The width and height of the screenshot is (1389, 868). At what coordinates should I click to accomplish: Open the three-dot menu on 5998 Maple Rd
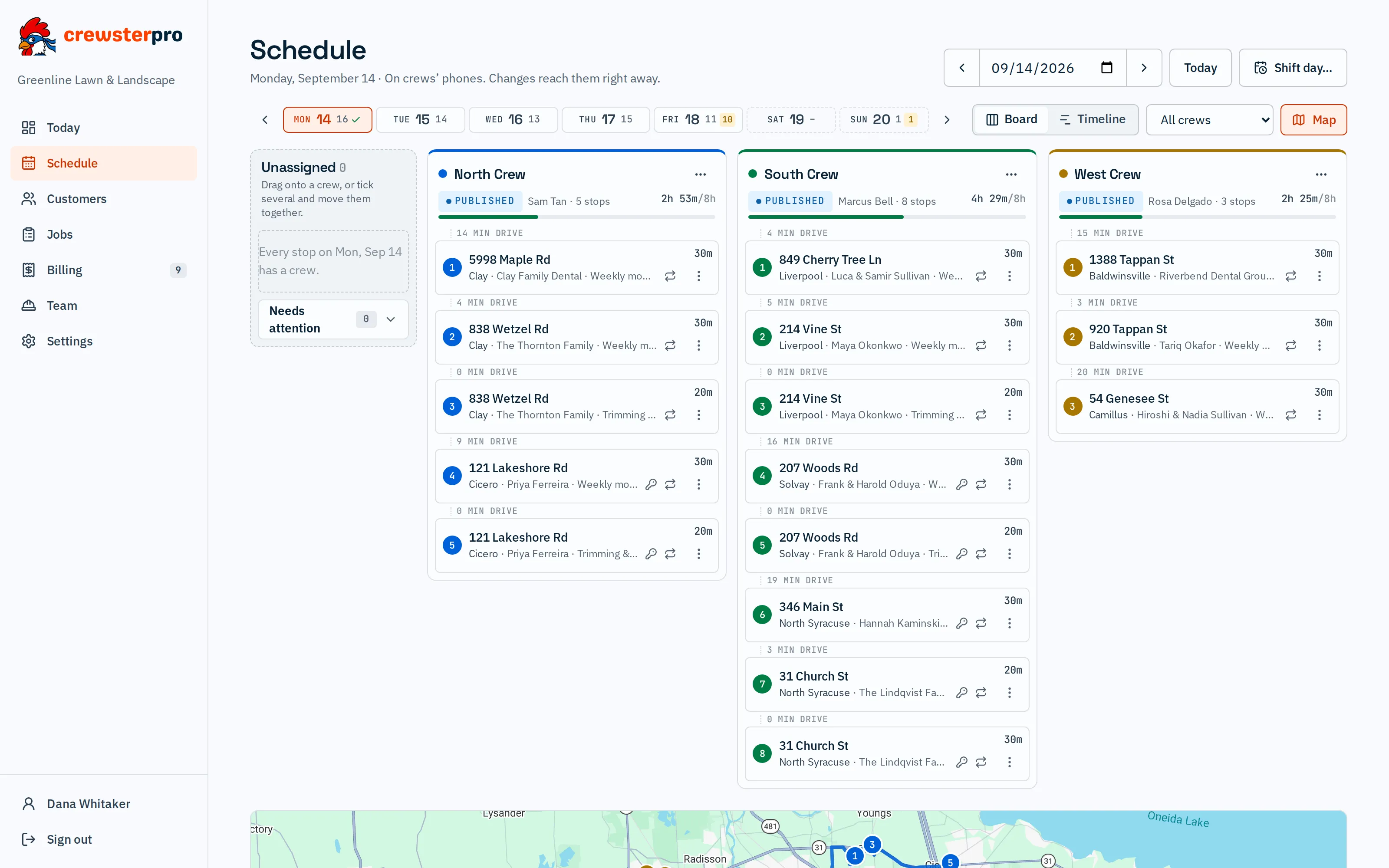click(x=698, y=276)
